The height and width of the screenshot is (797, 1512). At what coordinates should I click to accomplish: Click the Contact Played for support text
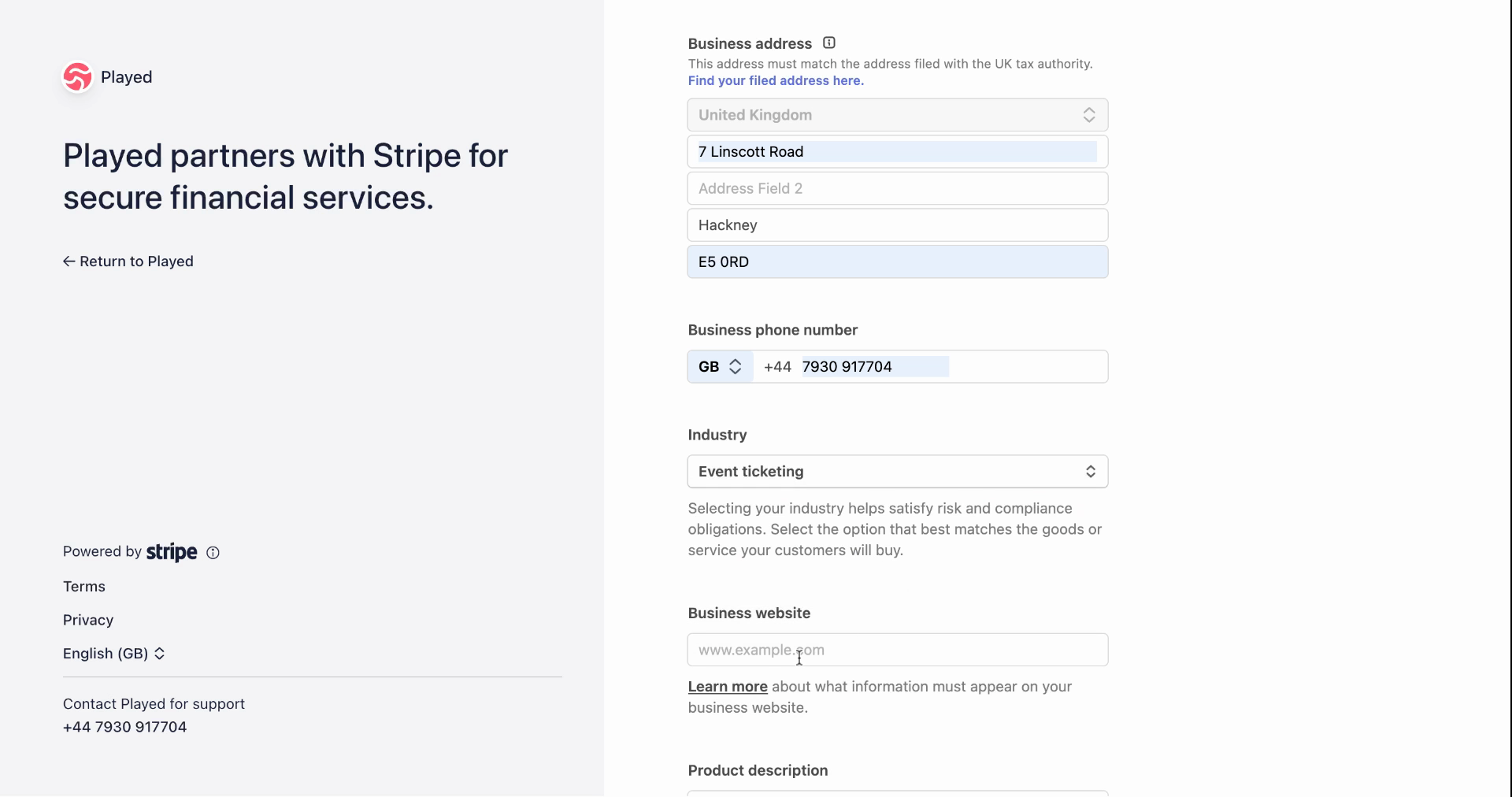[154, 704]
